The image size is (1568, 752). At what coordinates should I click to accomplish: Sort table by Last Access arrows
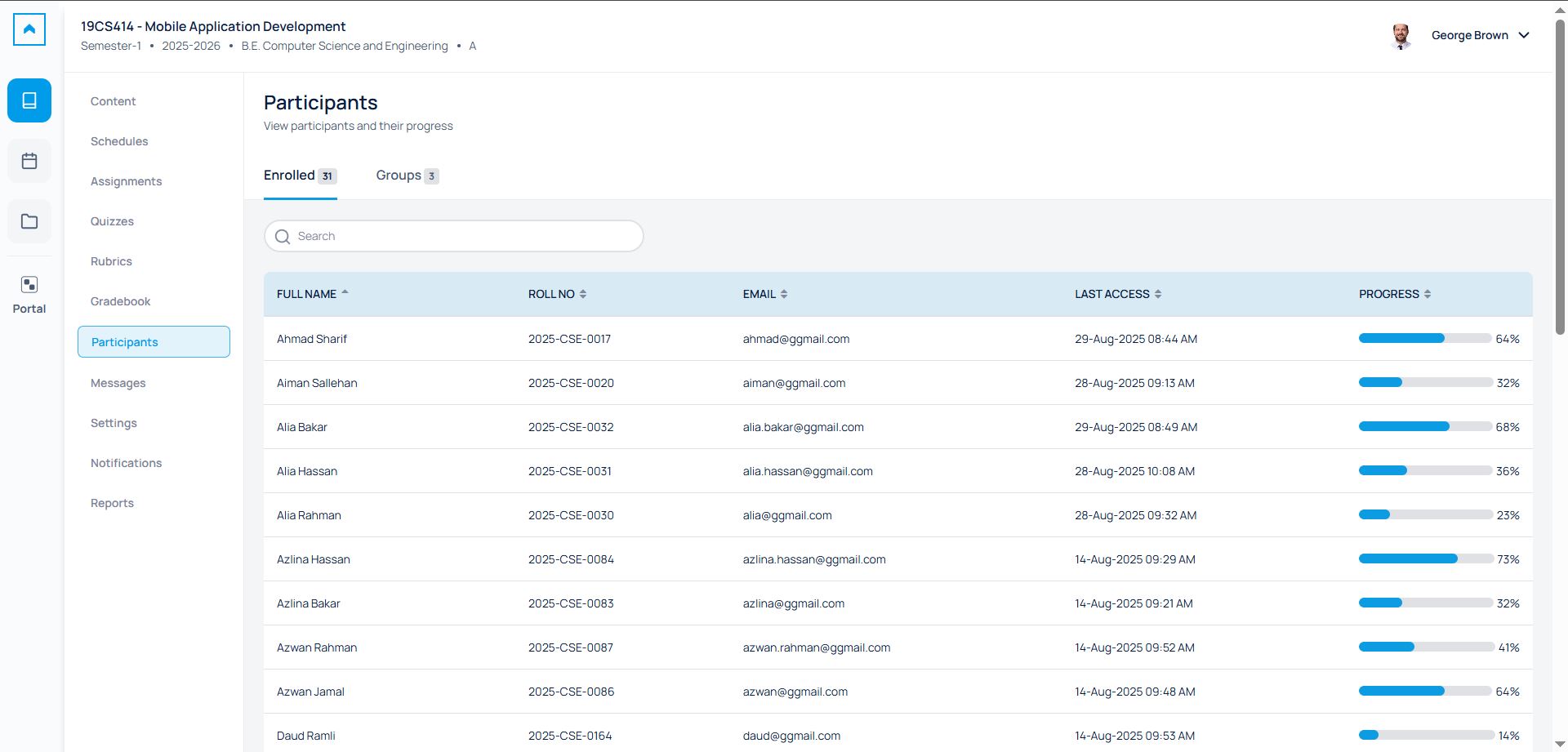[x=1158, y=294]
